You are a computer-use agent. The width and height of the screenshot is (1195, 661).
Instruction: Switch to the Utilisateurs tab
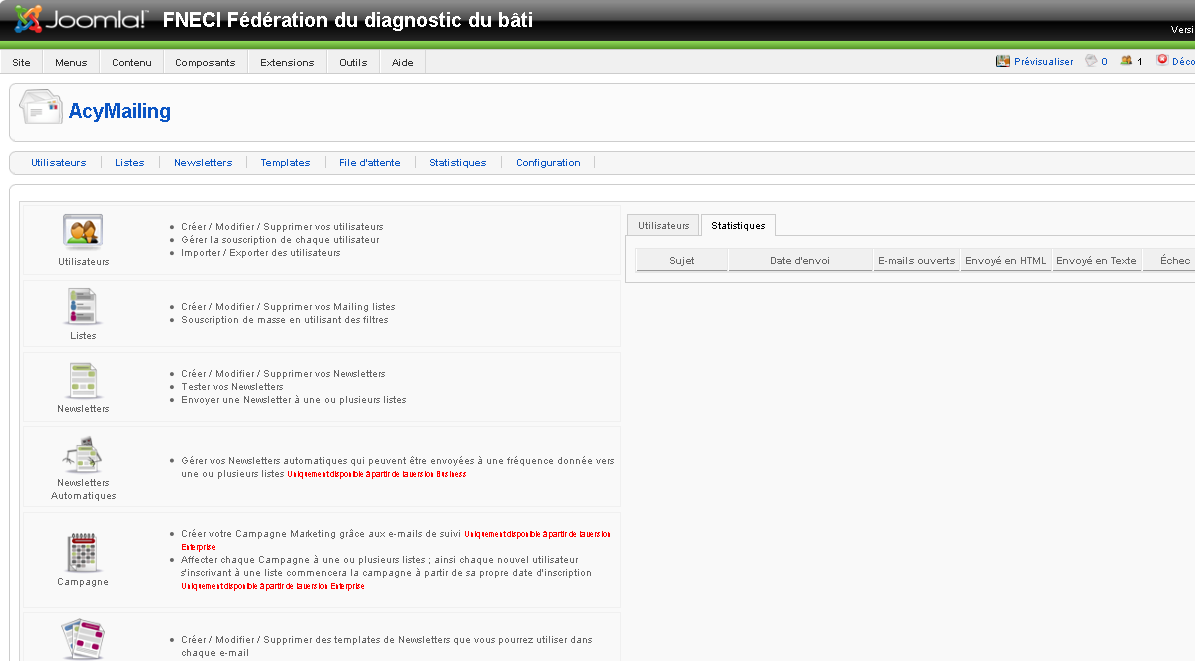(663, 226)
